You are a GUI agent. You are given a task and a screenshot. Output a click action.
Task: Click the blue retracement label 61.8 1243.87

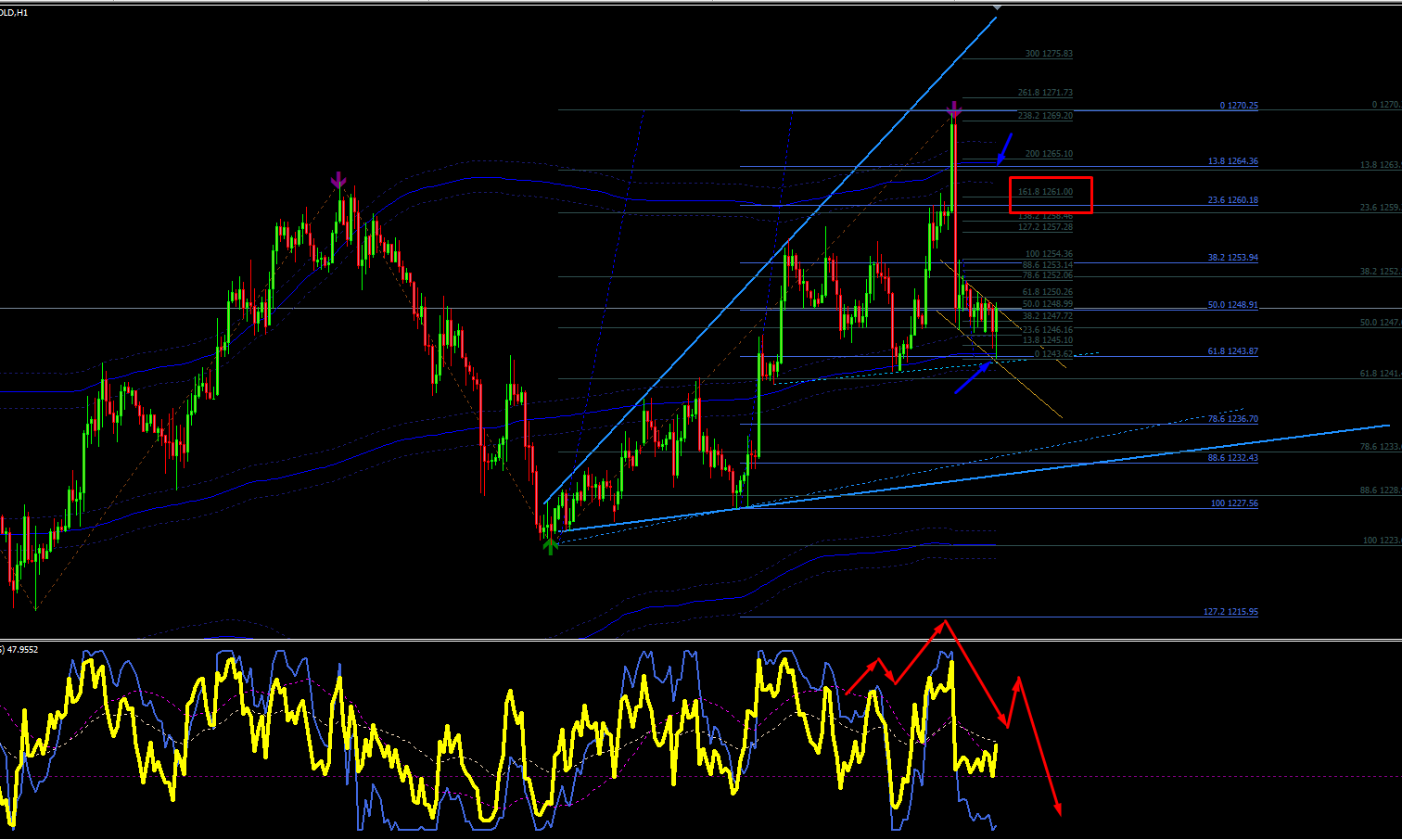1233,351
